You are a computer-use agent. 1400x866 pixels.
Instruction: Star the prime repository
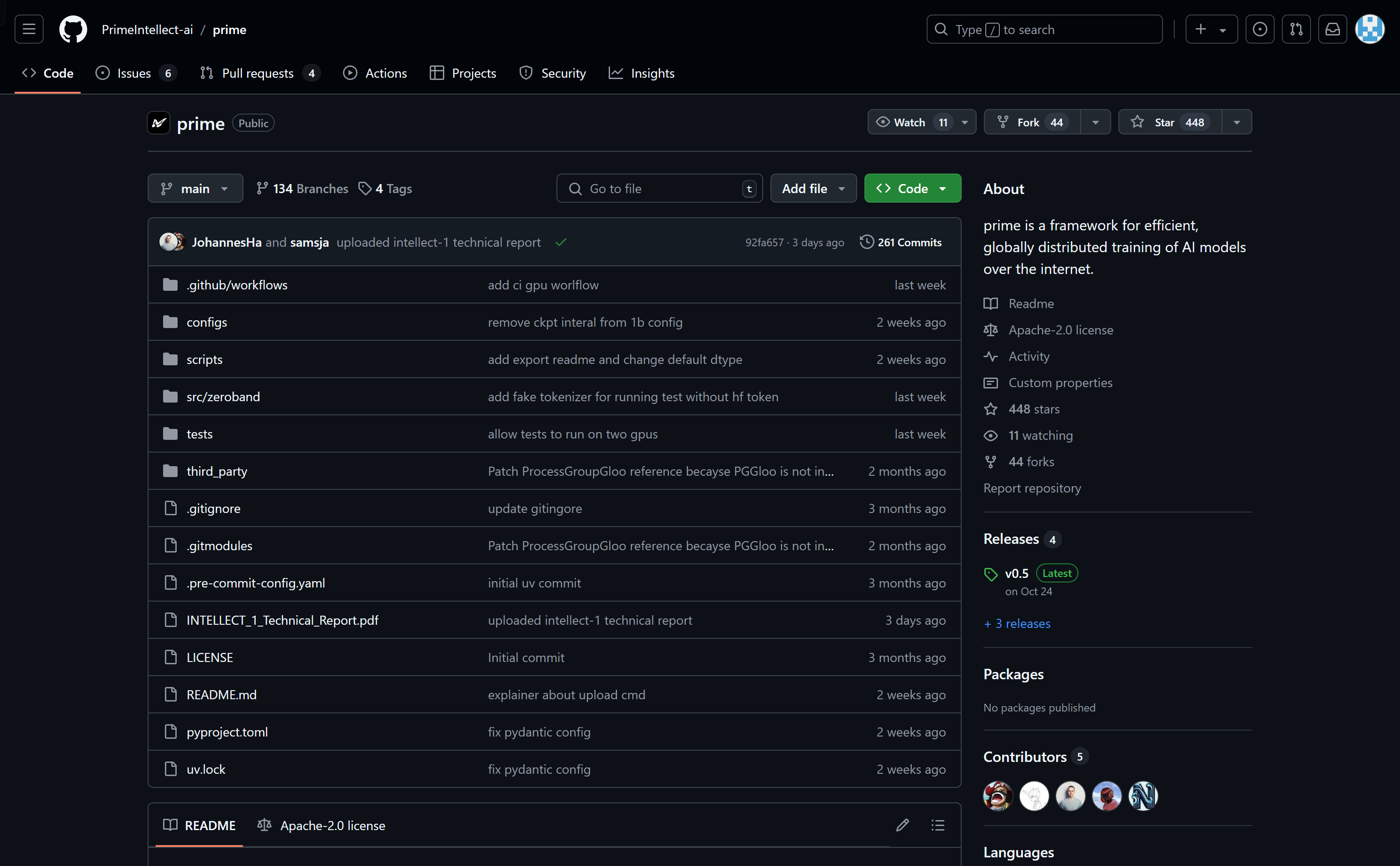1170,122
